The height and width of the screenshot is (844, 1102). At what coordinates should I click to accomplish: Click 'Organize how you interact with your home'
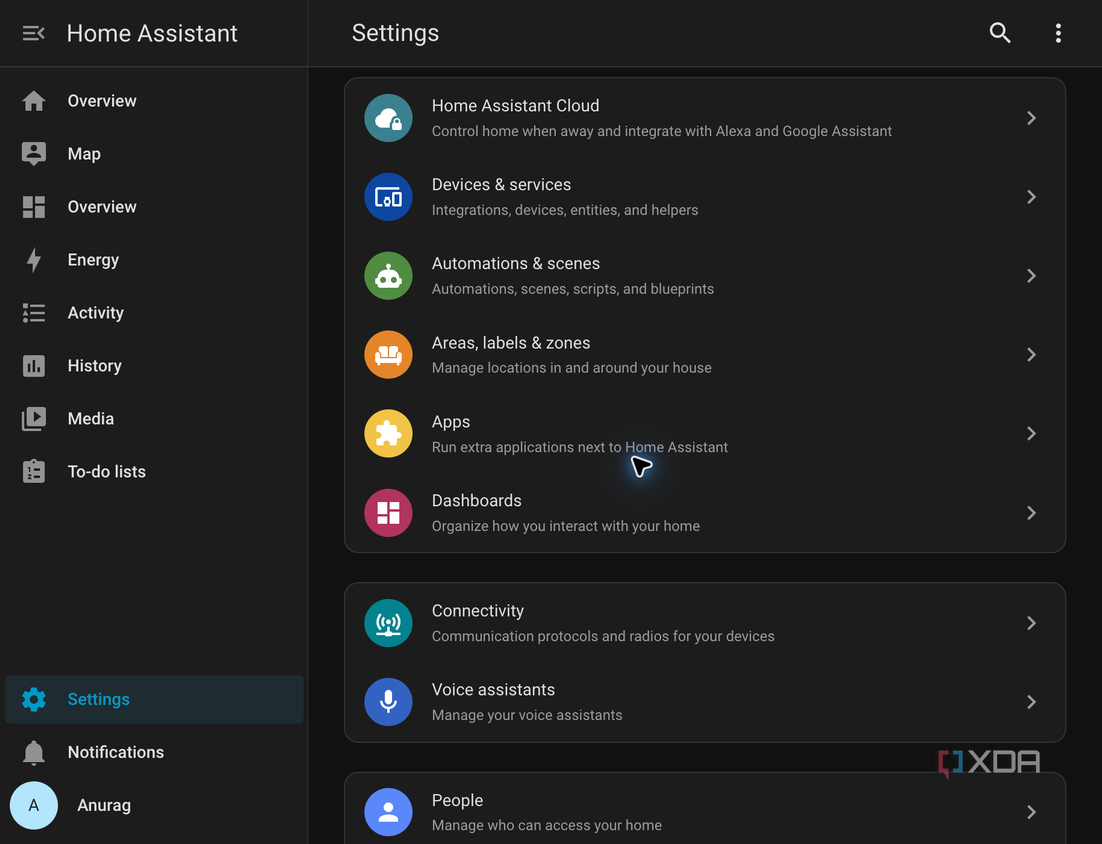click(x=565, y=526)
